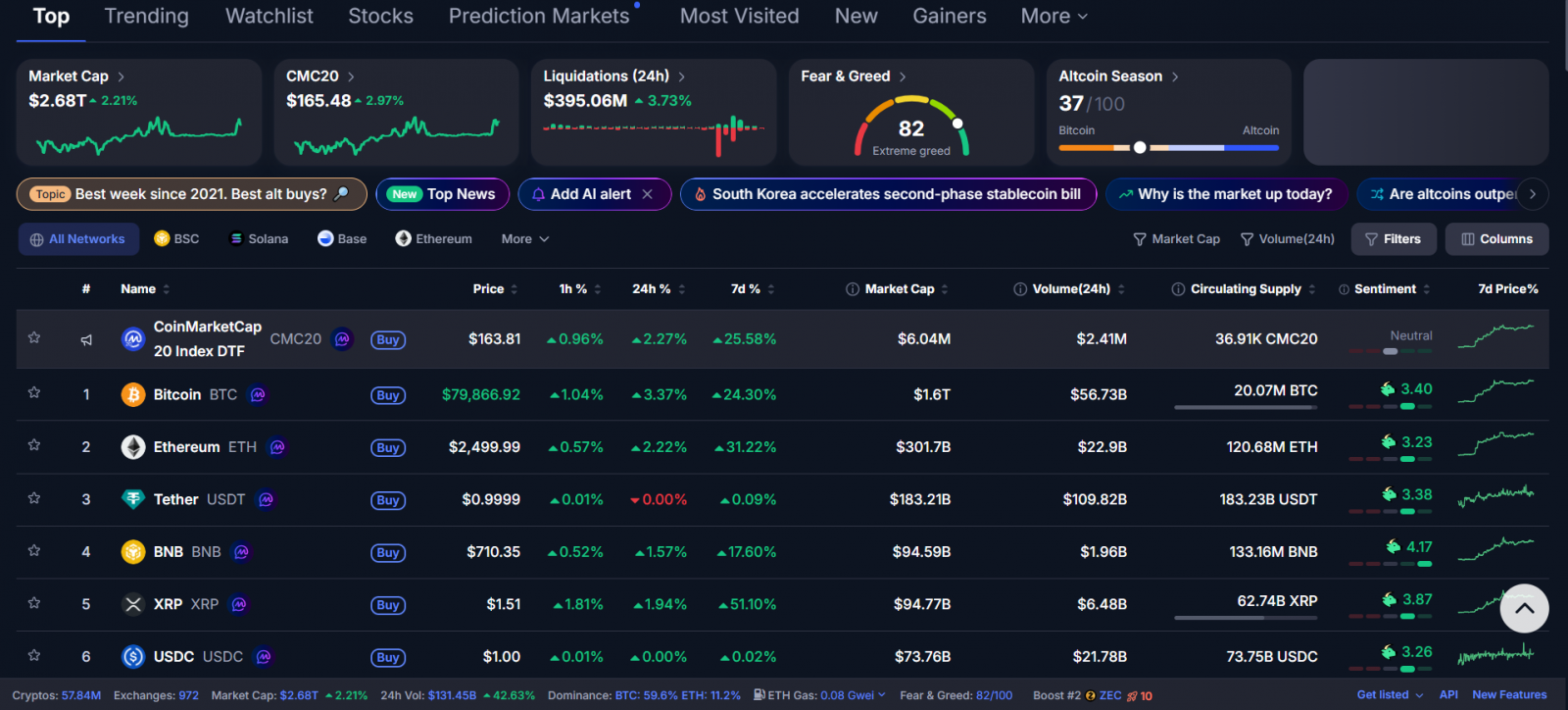The width and height of the screenshot is (1568, 710).
Task: Open the Columns button
Action: click(1496, 239)
